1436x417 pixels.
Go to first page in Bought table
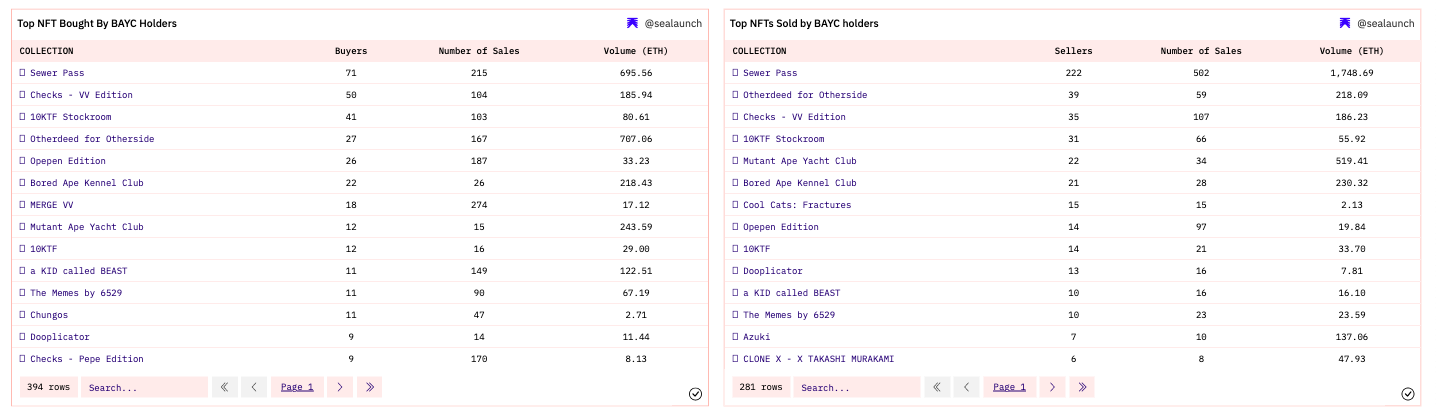pyautogui.click(x=225, y=387)
